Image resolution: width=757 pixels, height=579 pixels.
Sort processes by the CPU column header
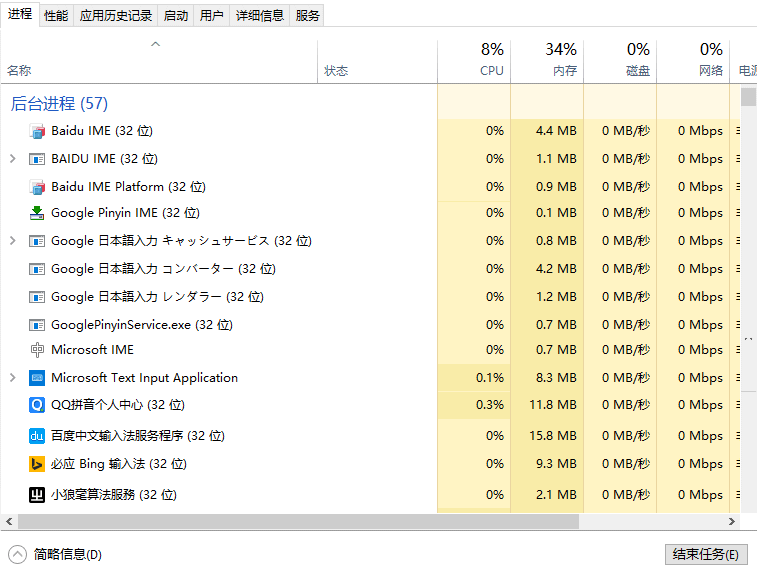point(474,61)
